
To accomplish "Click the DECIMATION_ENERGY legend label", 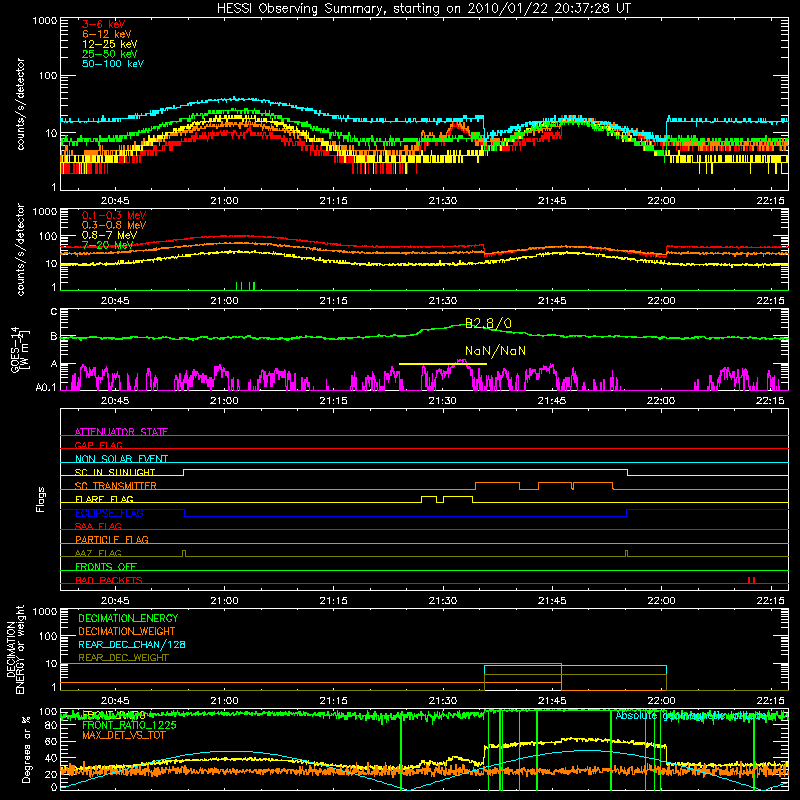I will coord(128,618).
